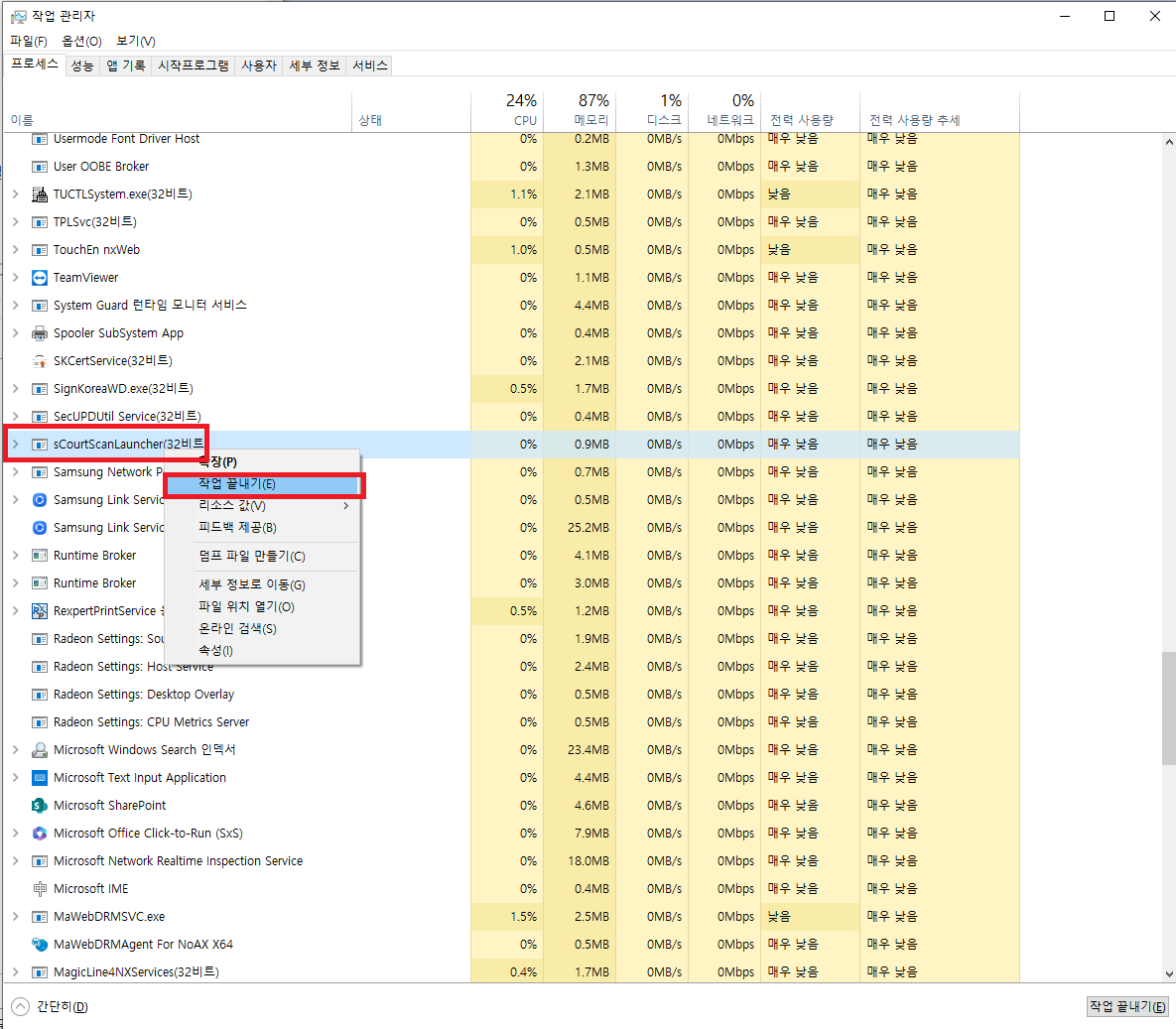Click the MagicLine4NXServices process icon
Screen dimensions: 1176x1029
point(40,972)
